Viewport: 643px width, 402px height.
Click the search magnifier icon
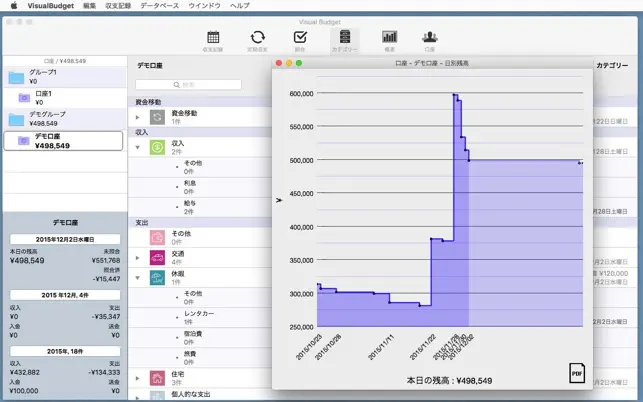(176, 85)
